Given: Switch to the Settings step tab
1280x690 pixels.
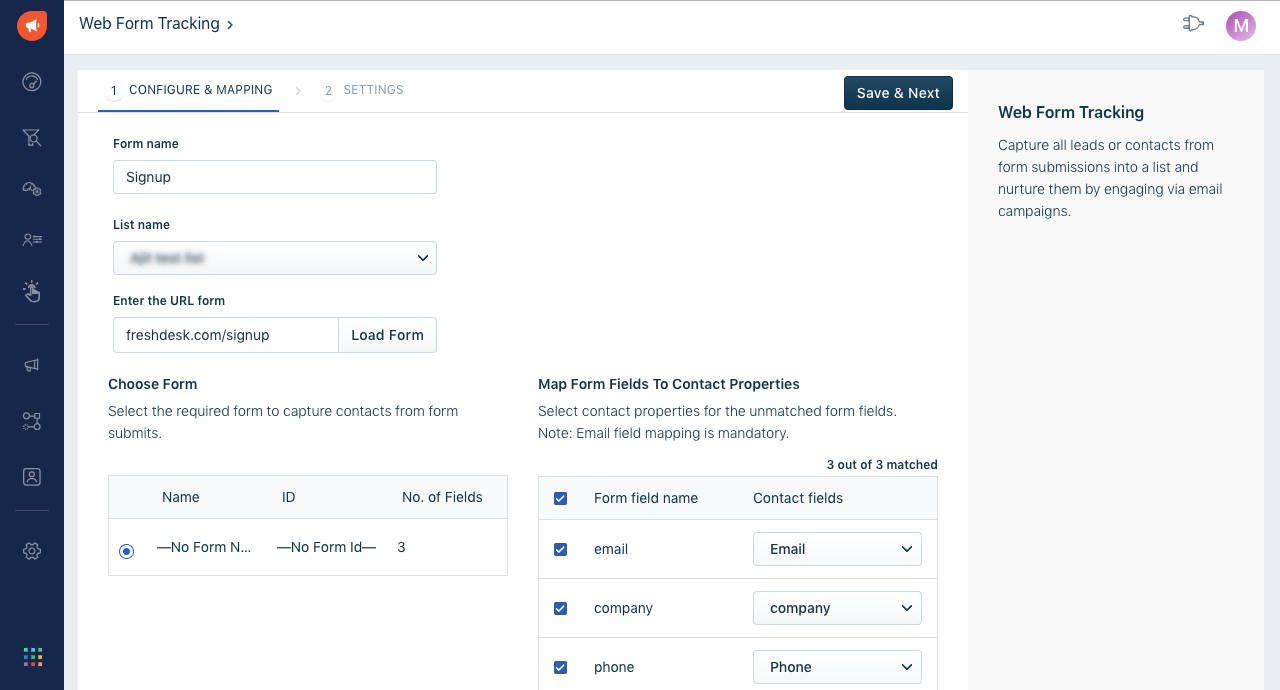Looking at the screenshot, I should tap(363, 90).
